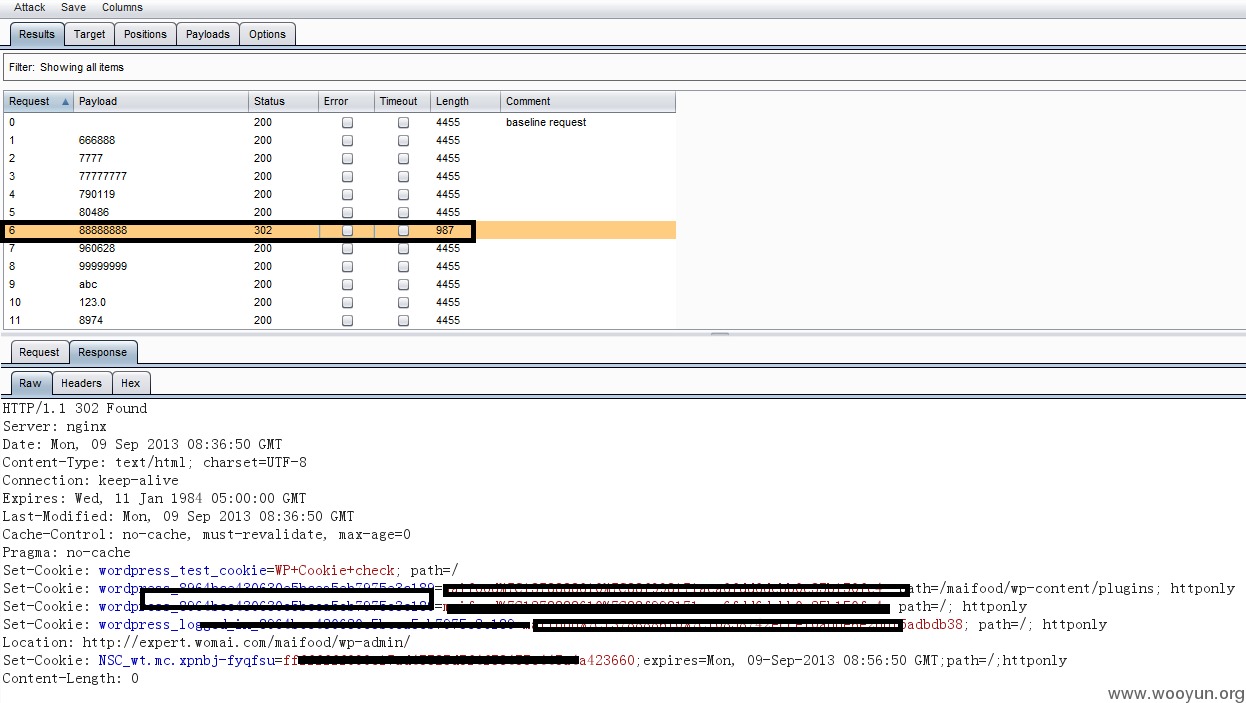Toggle Error checkbox for payload 666888
The image size is (1246, 703).
[347, 140]
